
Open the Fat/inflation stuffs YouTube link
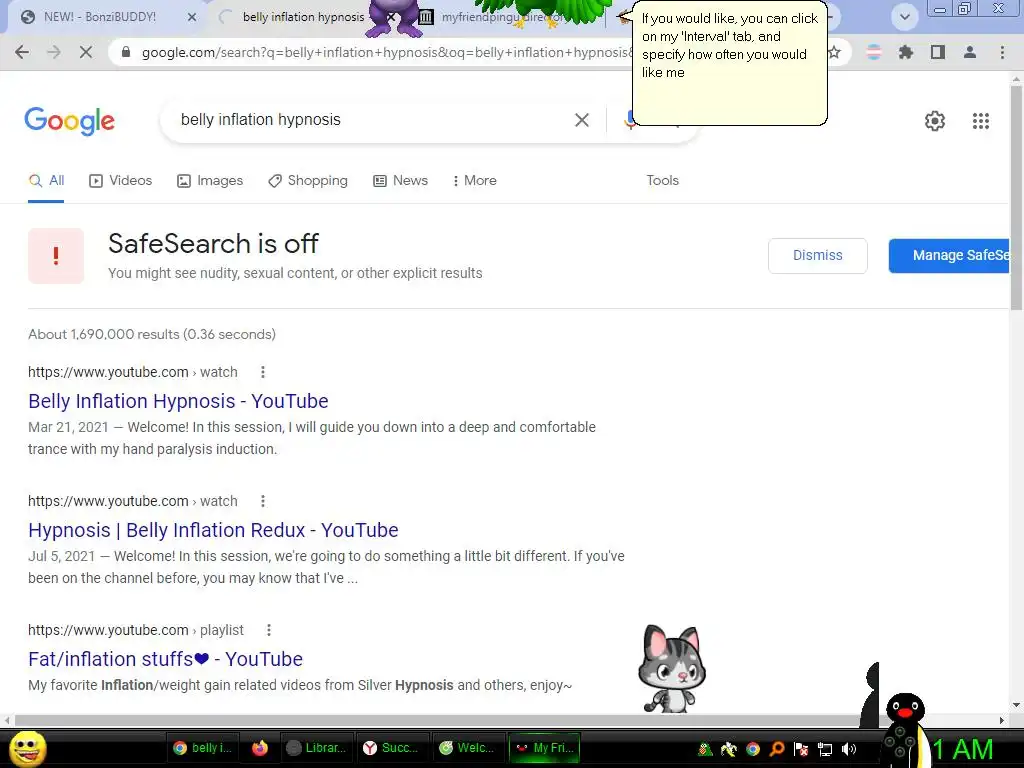click(165, 660)
